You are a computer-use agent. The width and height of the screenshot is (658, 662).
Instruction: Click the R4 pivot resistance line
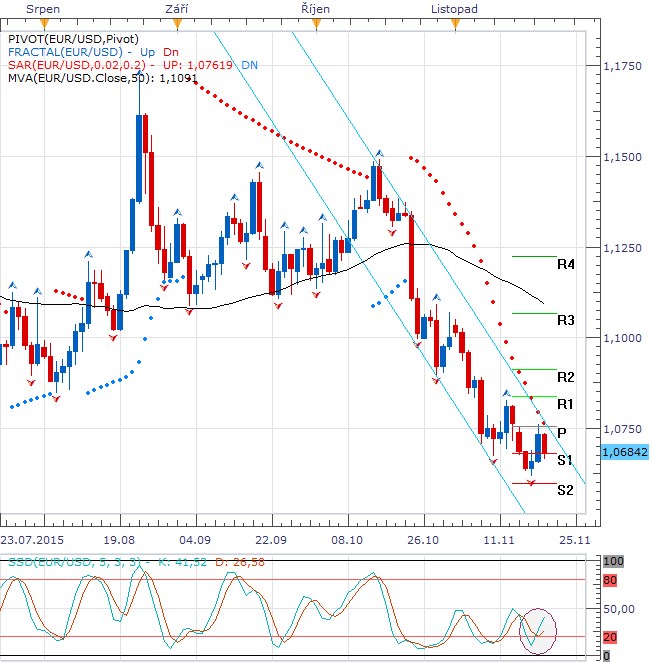pos(532,256)
